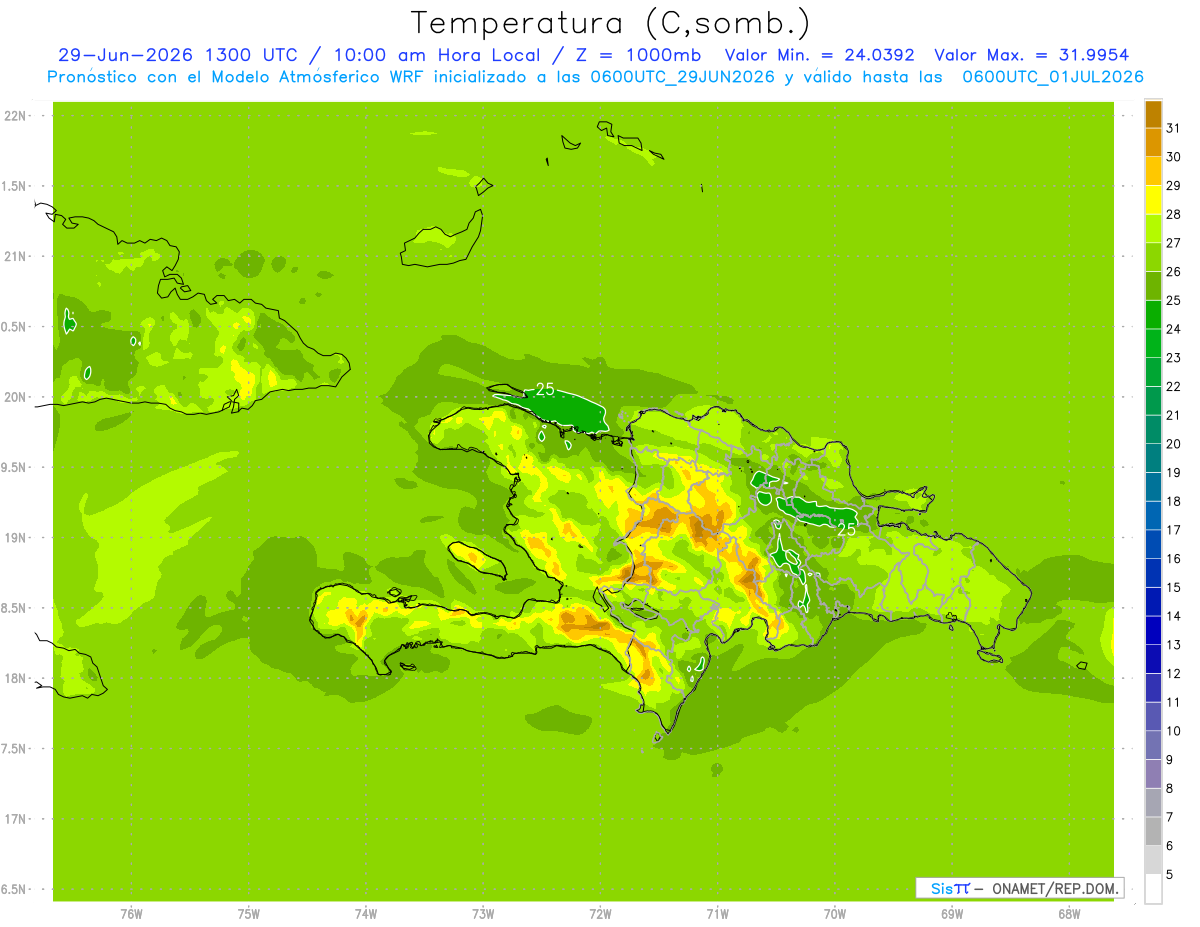The image size is (1200, 927).
Task: Click the "74W" longitude axis label
Action: click(x=366, y=914)
